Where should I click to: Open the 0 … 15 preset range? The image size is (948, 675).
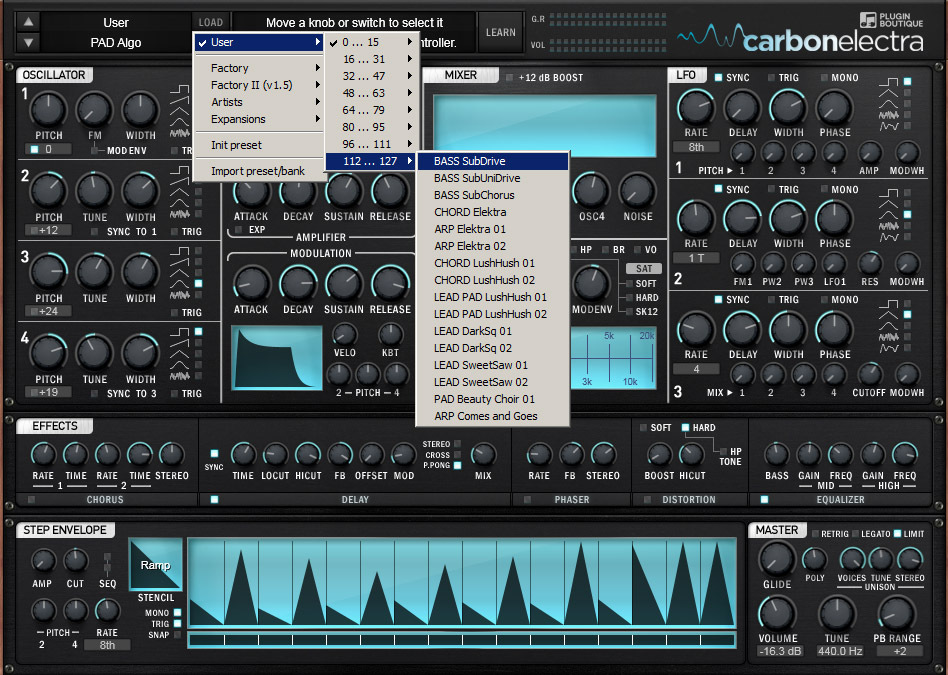pos(371,42)
